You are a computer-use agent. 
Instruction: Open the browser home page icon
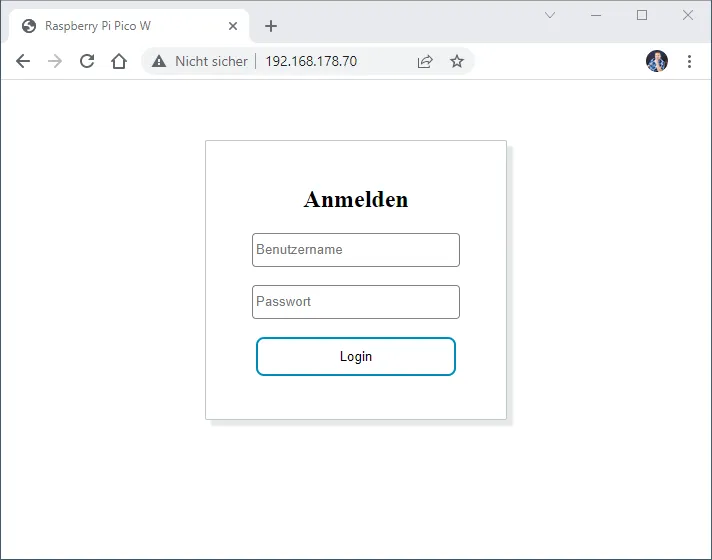click(119, 61)
